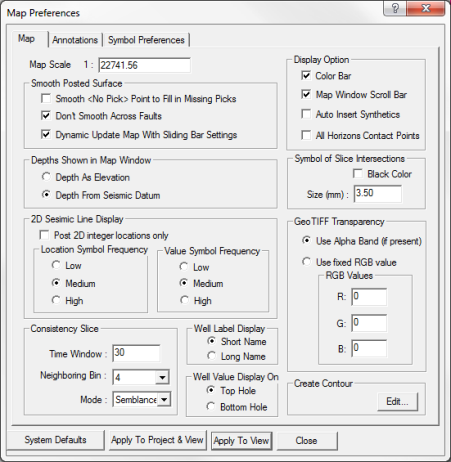Image resolution: width=451 pixels, height=462 pixels.
Task: Uncheck Don't Smooth Across Faults
Action: click(46, 116)
